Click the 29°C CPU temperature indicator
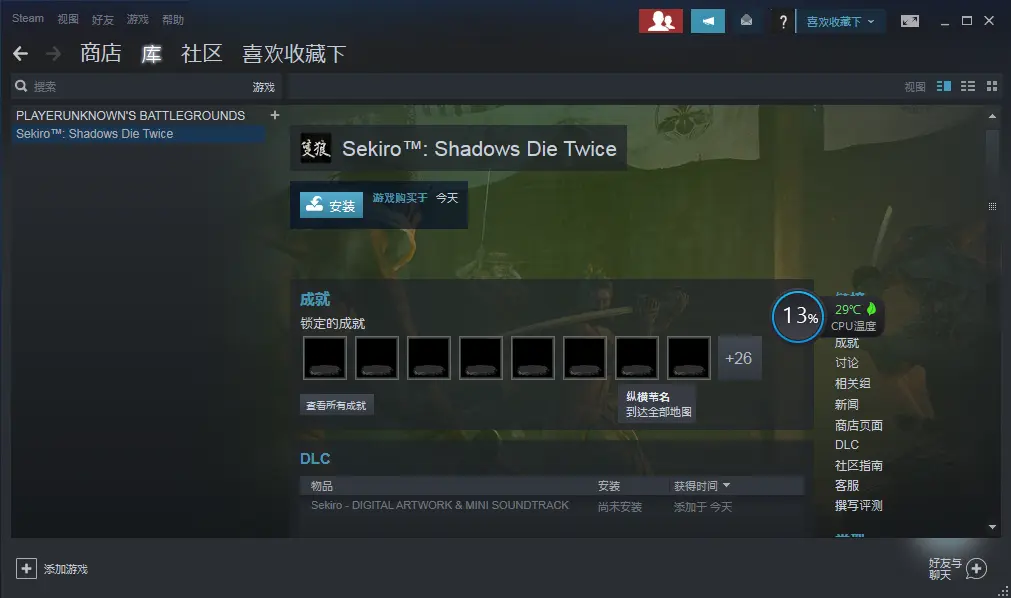 click(854, 317)
